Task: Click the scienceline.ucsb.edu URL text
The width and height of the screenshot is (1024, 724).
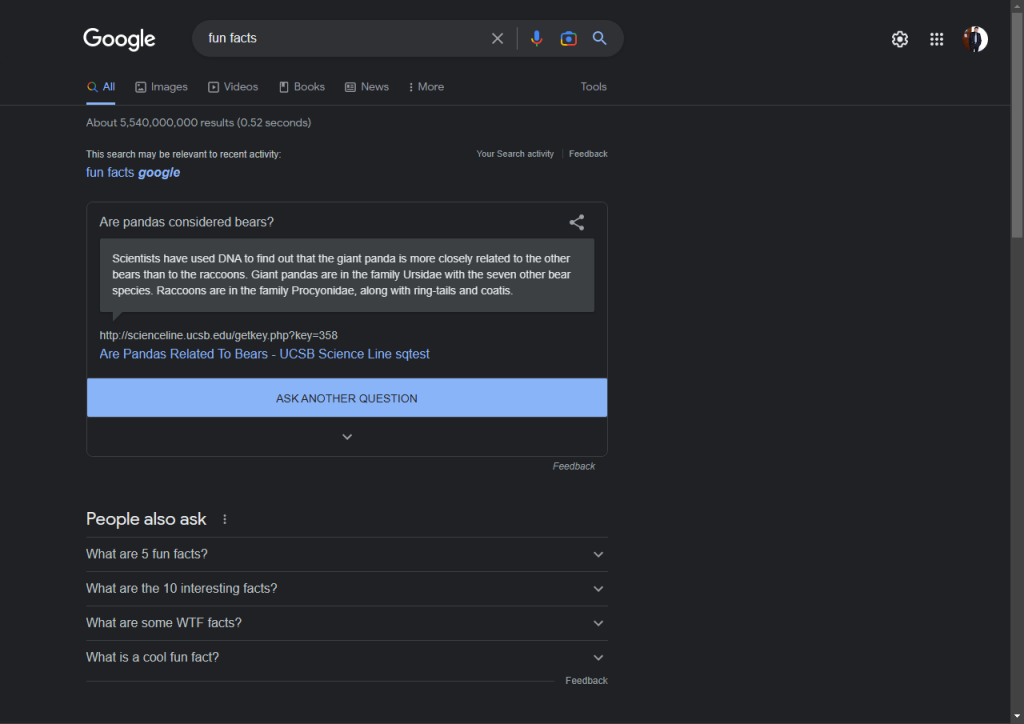Action: click(x=218, y=336)
